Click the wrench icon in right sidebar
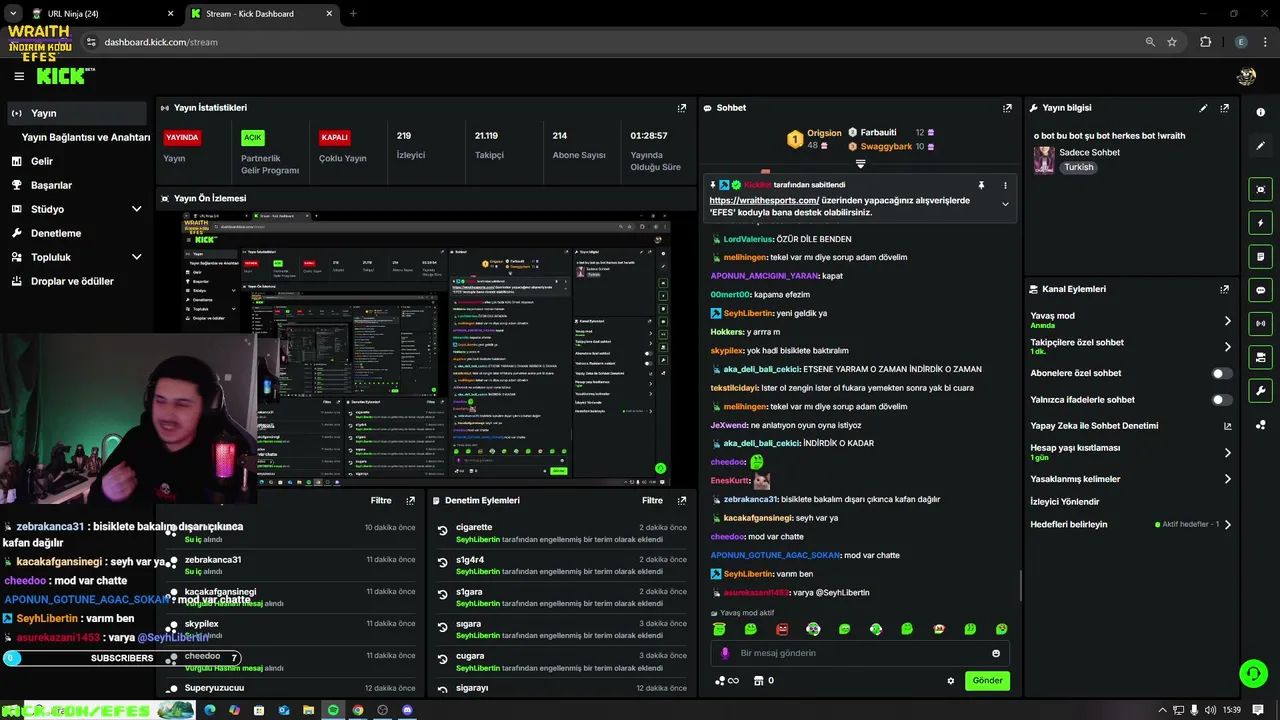This screenshot has width=1280, height=720. click(1260, 391)
